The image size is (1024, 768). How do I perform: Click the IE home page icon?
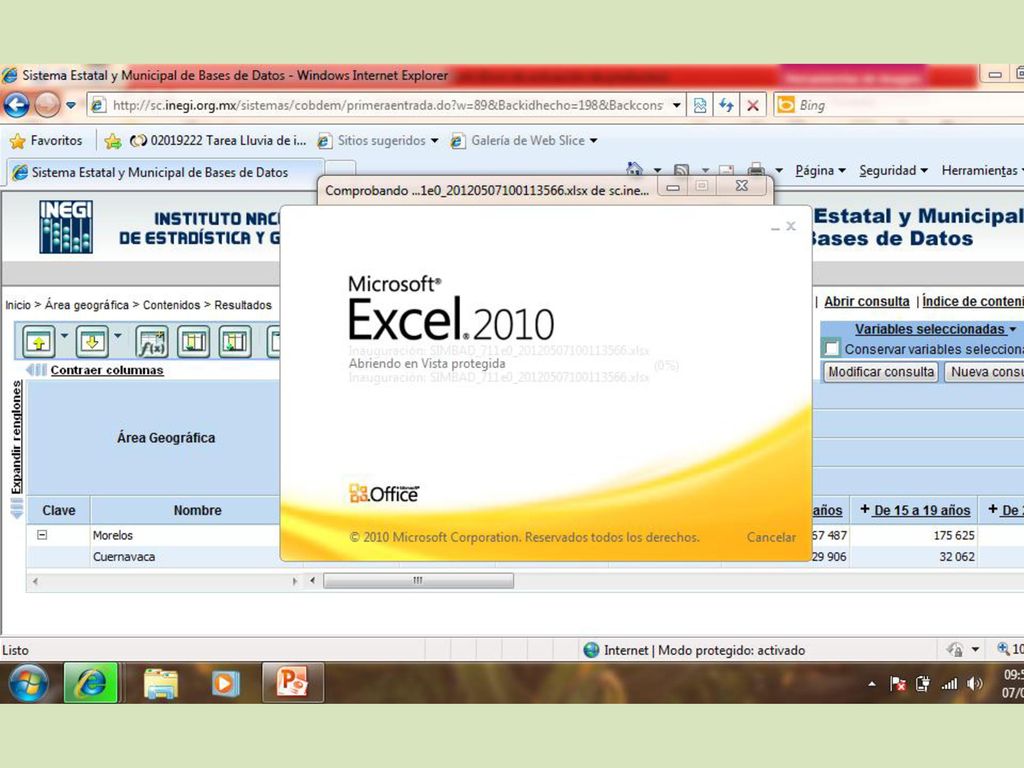point(634,170)
